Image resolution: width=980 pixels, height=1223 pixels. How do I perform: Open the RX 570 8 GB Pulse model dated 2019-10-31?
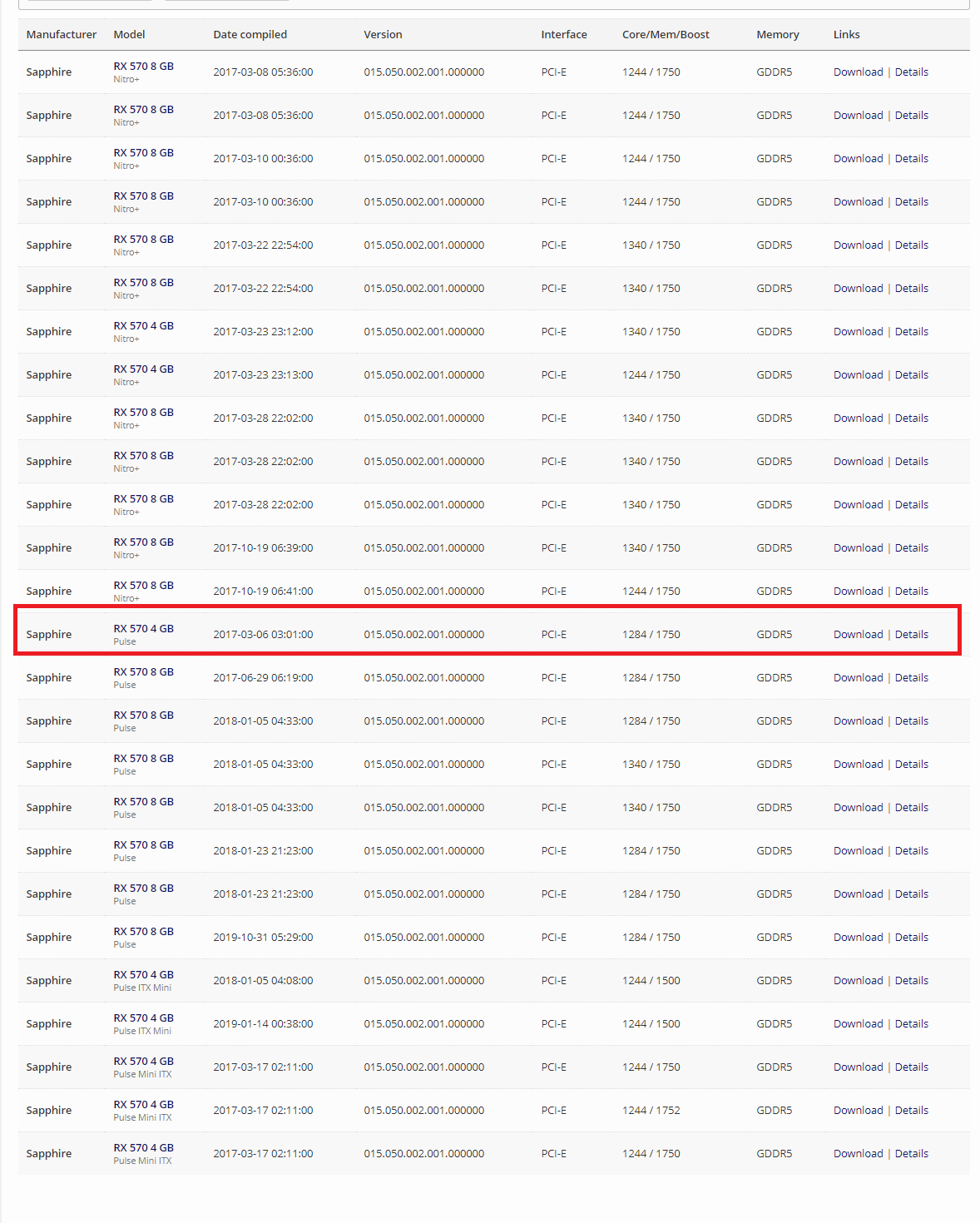pos(143,931)
